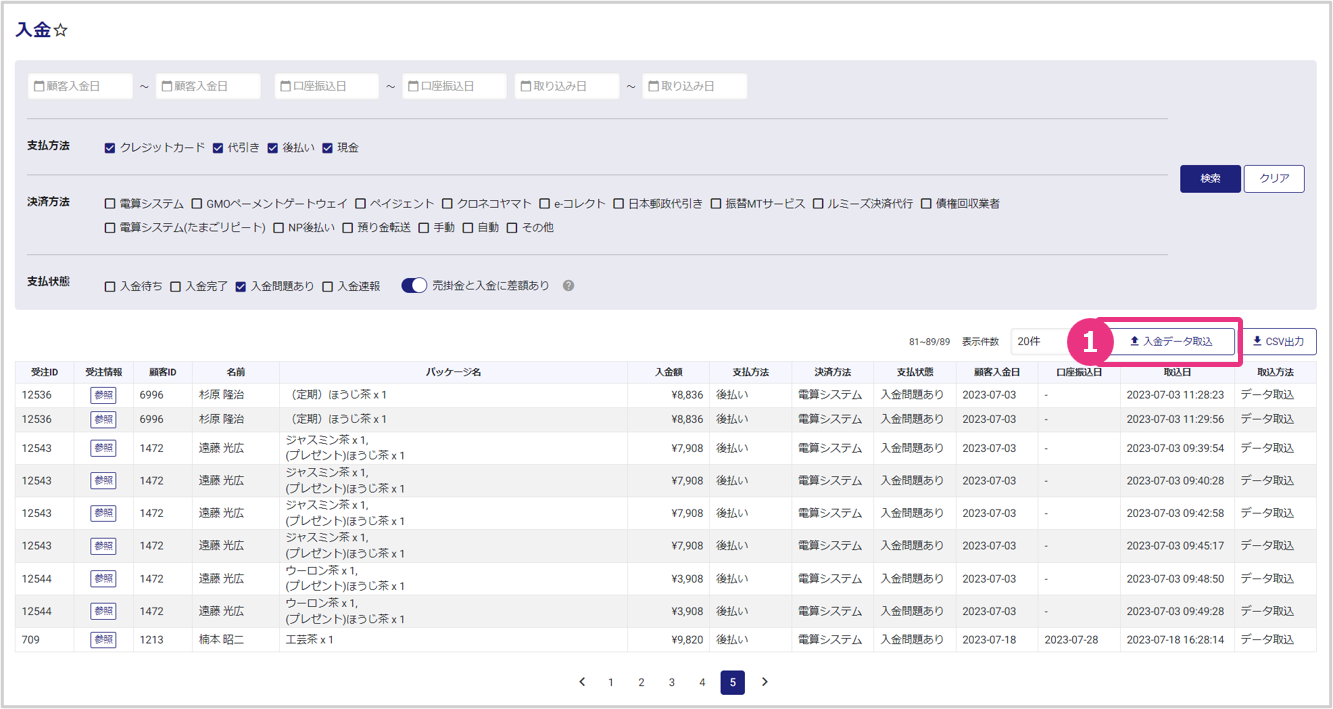Click the 検索 search button
Viewport: 1333px width, 709px height.
coord(1210,179)
